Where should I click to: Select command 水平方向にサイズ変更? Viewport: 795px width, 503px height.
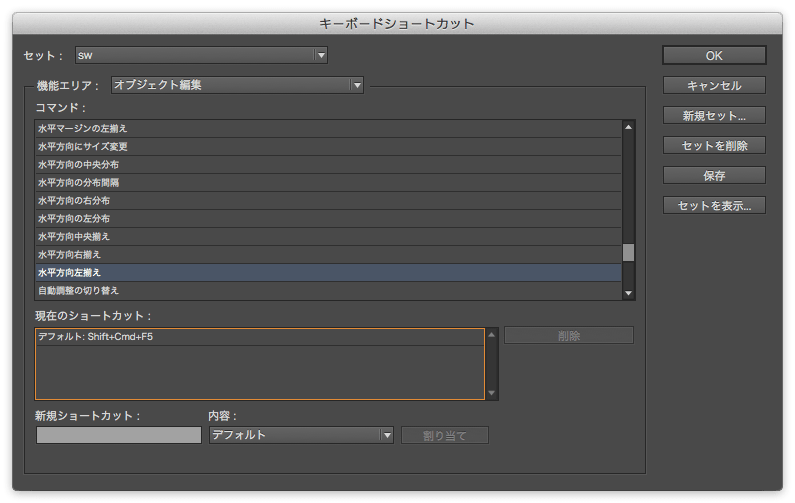[328, 147]
